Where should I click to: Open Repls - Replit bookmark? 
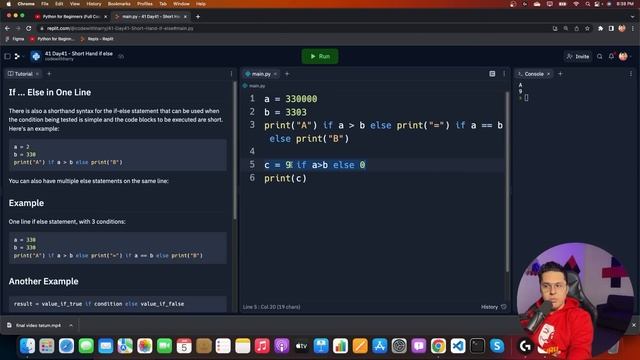[x=97, y=39]
